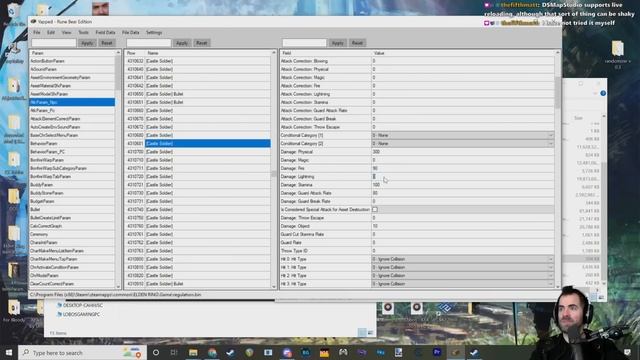Sort by the Param column header

coord(72,53)
